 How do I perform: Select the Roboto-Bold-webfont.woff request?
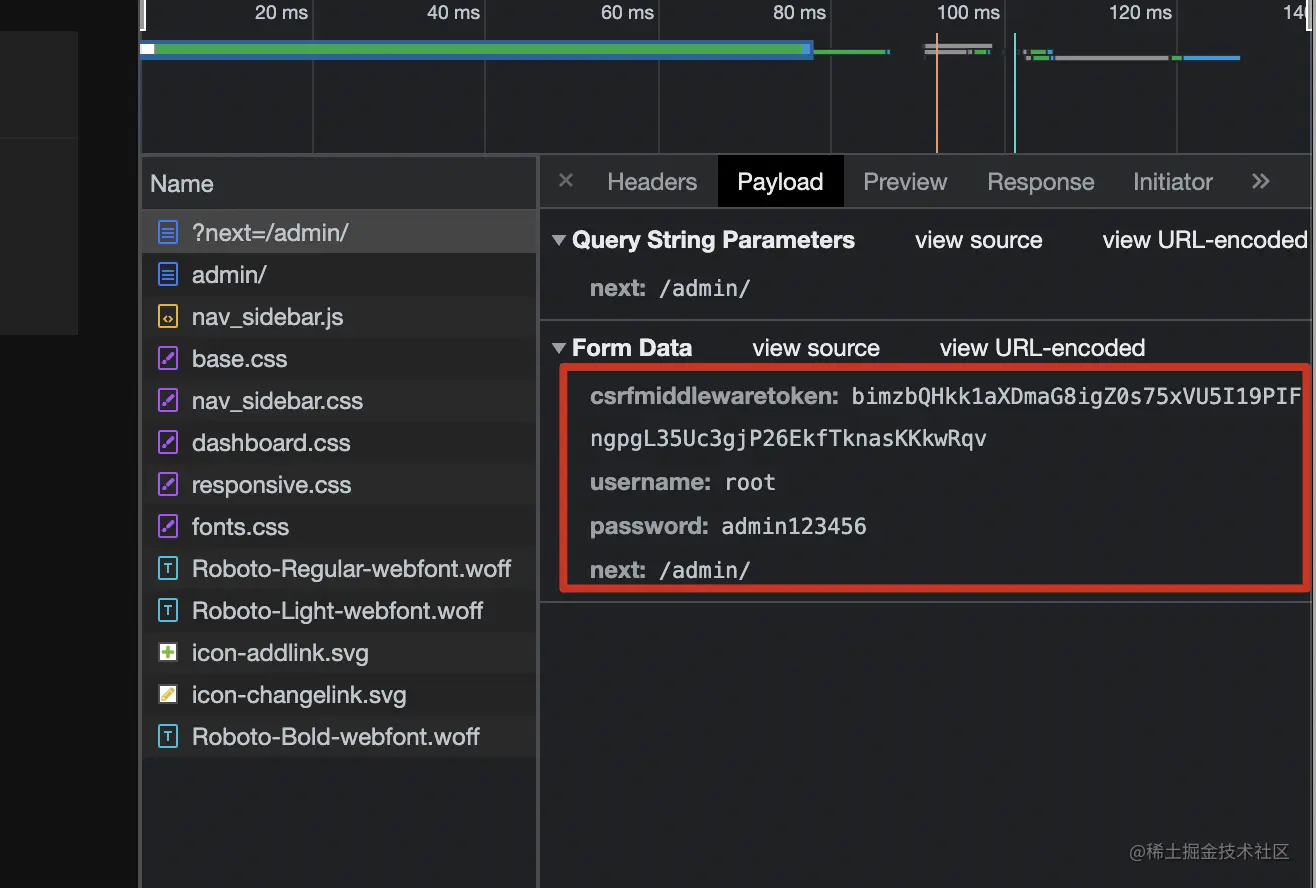[339, 737]
